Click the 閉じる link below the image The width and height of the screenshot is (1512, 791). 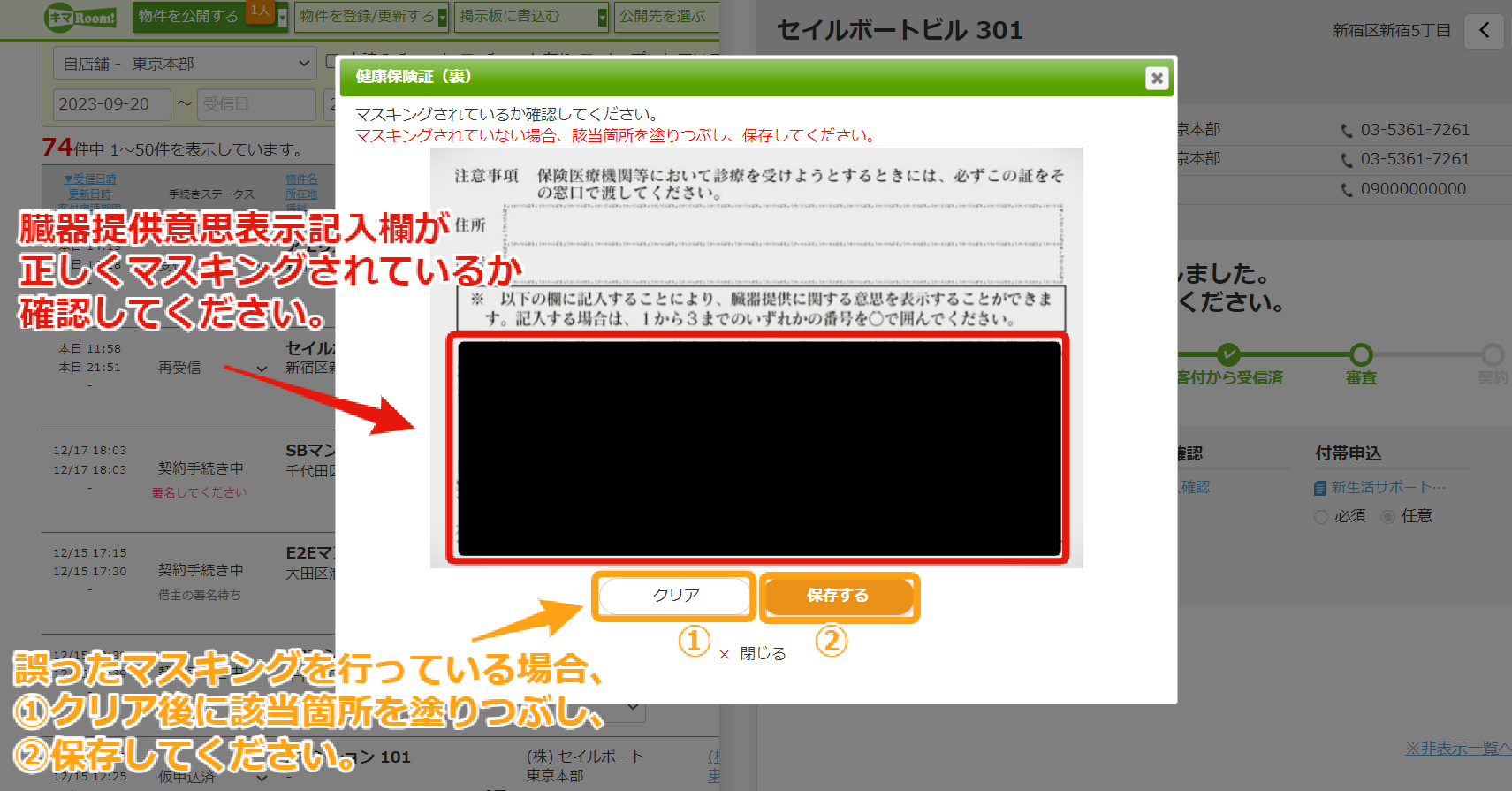point(753,653)
